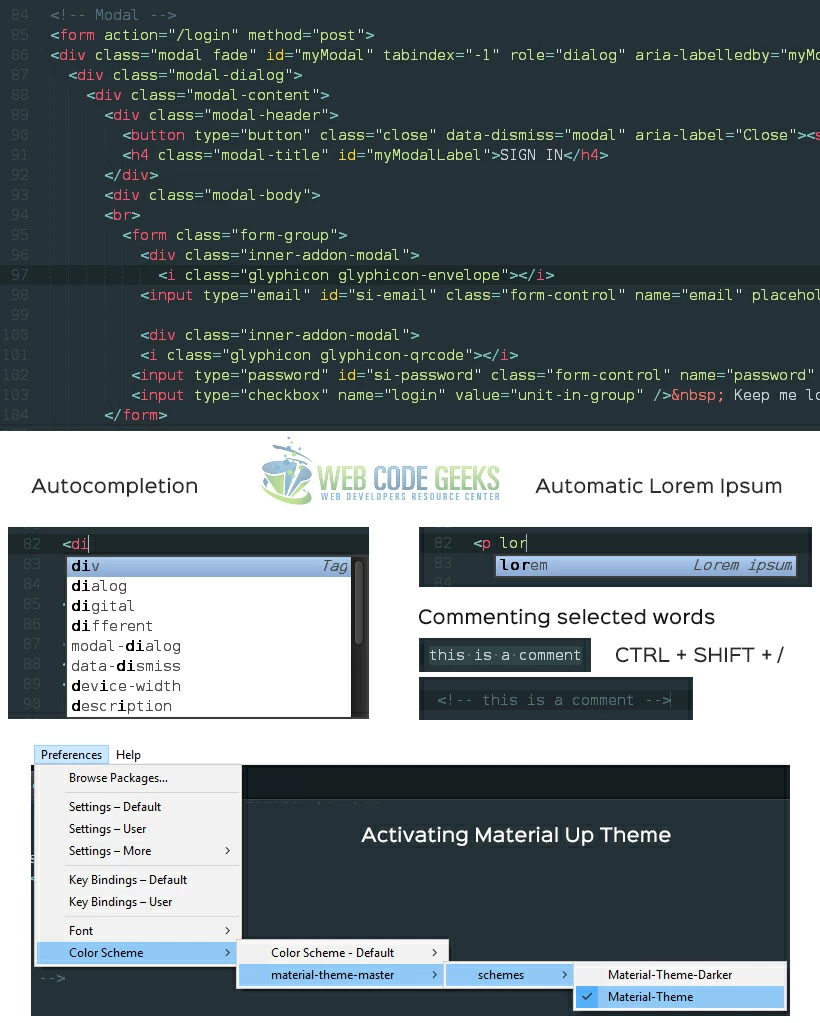820x1023 pixels.
Task: Open Settings – Default
Action: click(138, 806)
